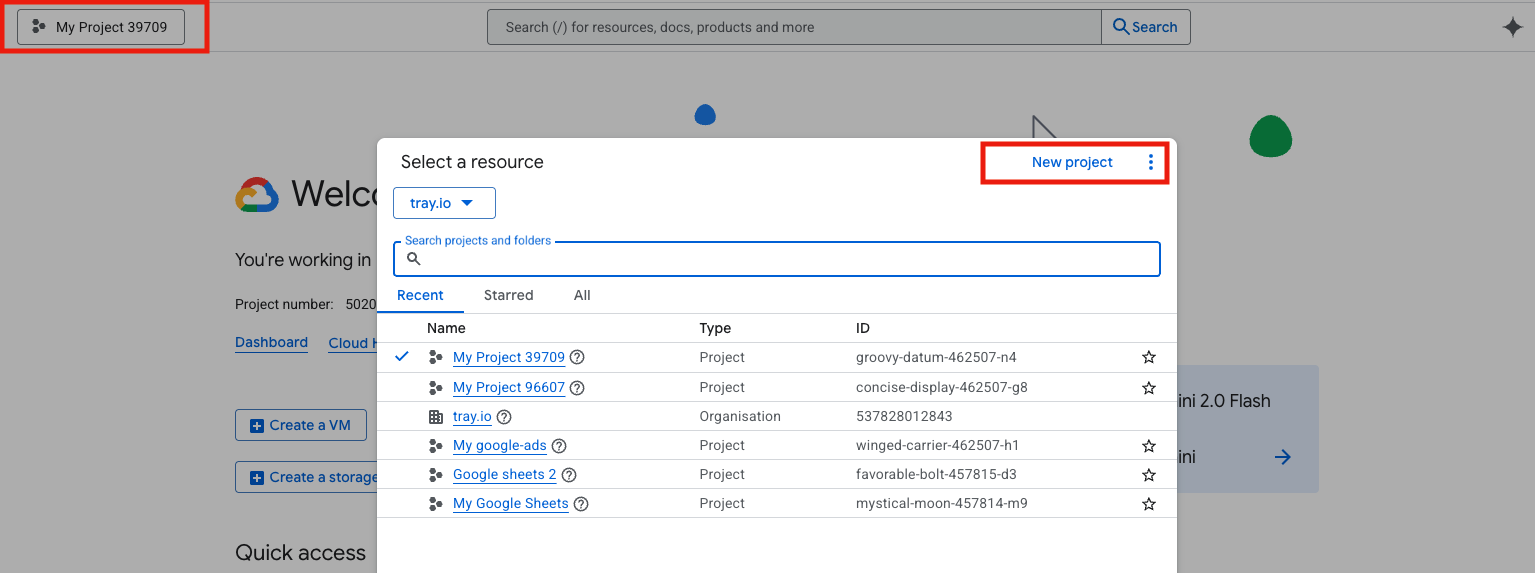Open the Gemini sparkle icon
Viewport: 1535px width, 573px height.
point(1512,28)
